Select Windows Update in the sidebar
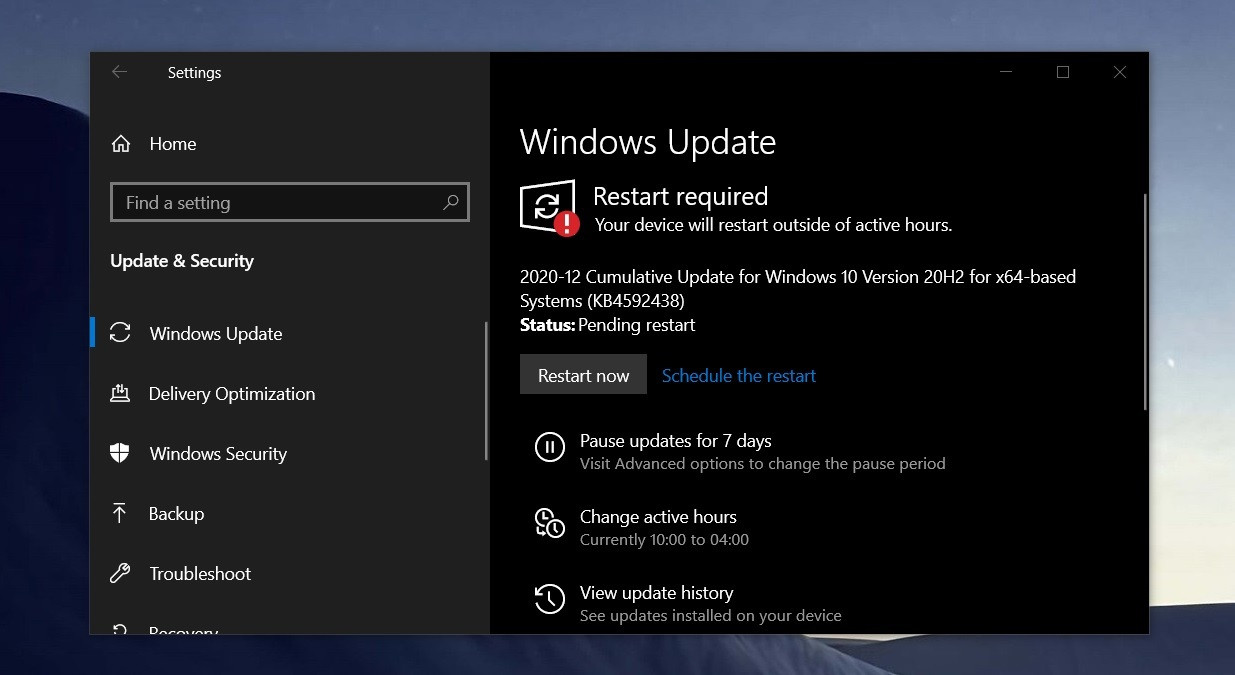 click(215, 334)
